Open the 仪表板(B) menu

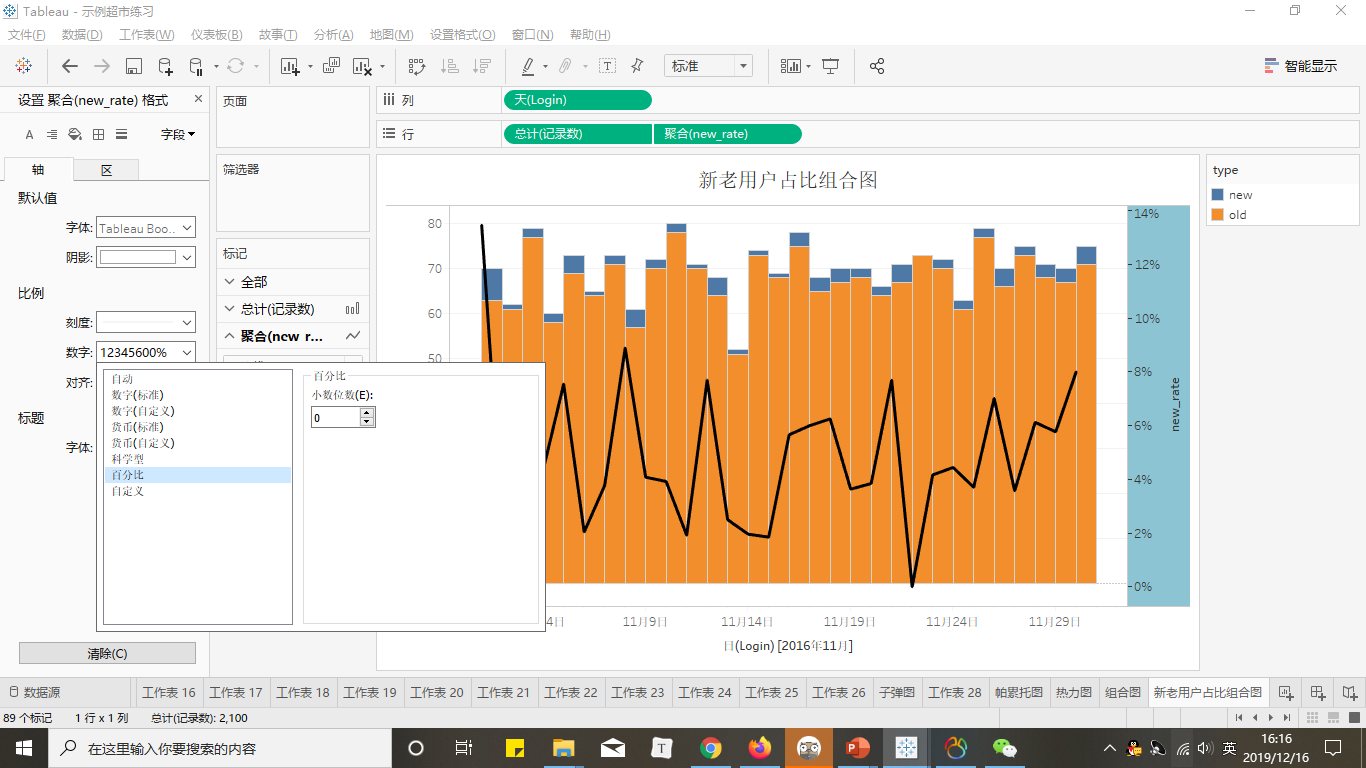(219, 35)
